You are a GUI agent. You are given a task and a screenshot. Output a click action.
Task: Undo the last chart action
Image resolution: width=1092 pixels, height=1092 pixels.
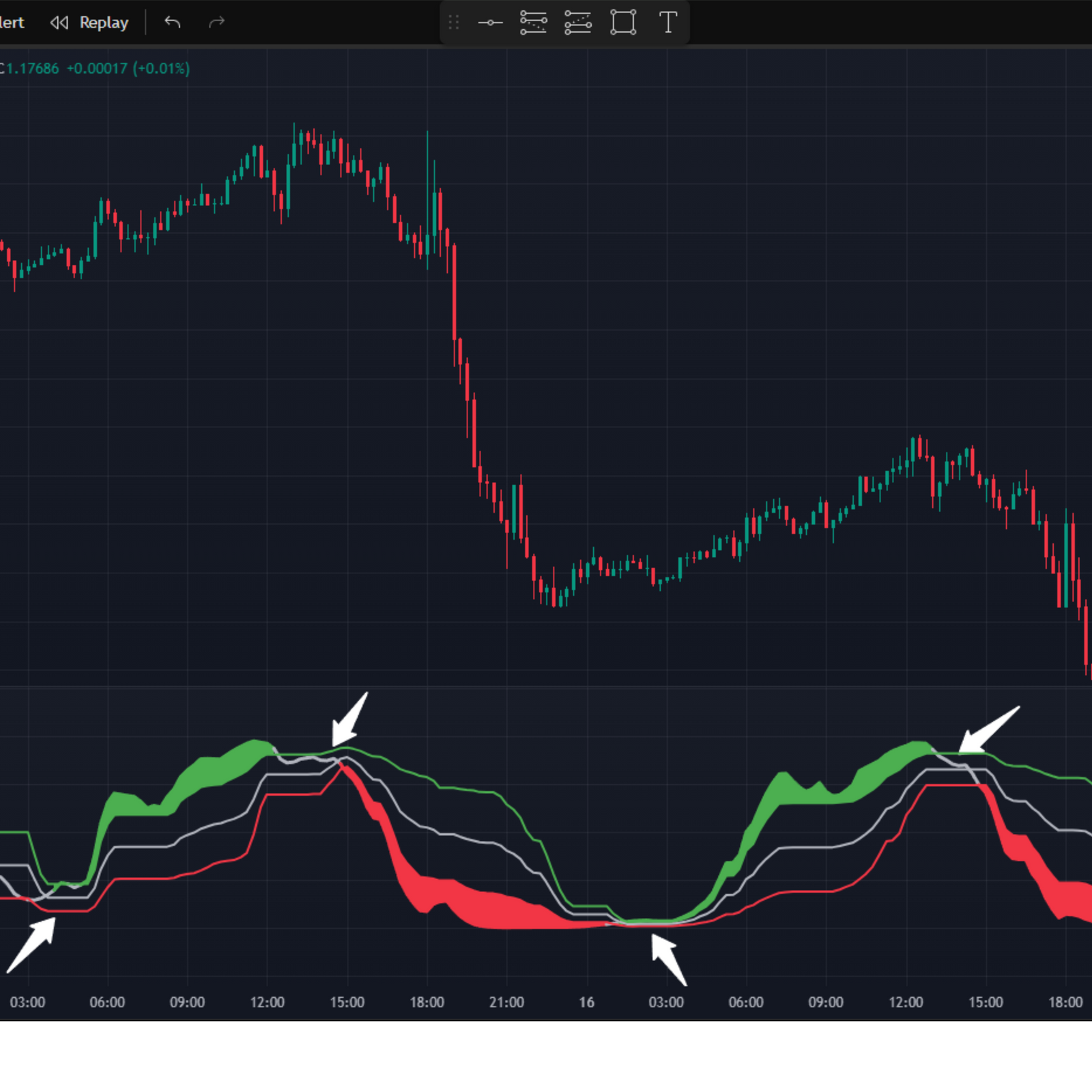click(x=173, y=23)
